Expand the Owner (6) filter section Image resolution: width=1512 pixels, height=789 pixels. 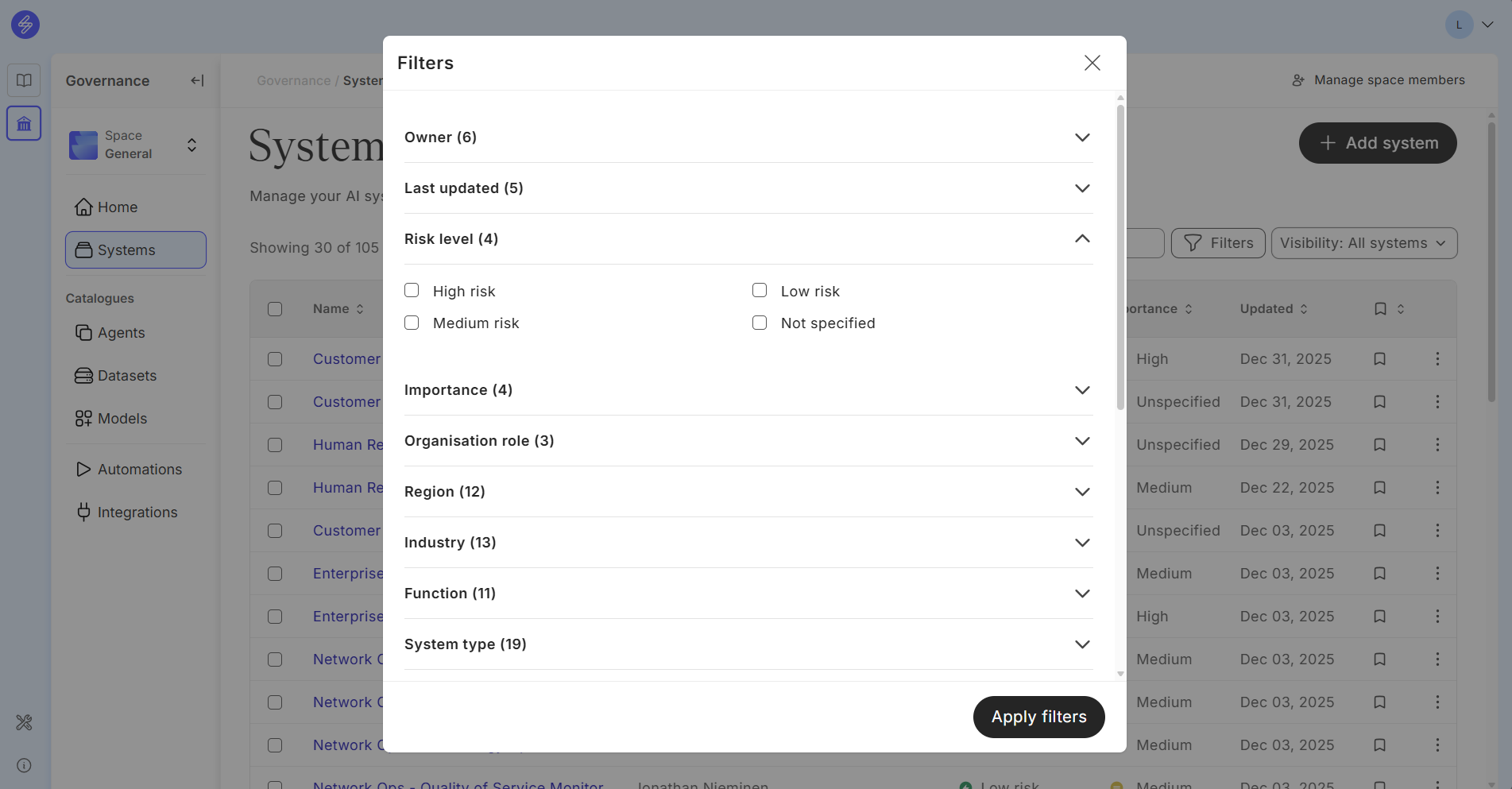click(x=1081, y=137)
